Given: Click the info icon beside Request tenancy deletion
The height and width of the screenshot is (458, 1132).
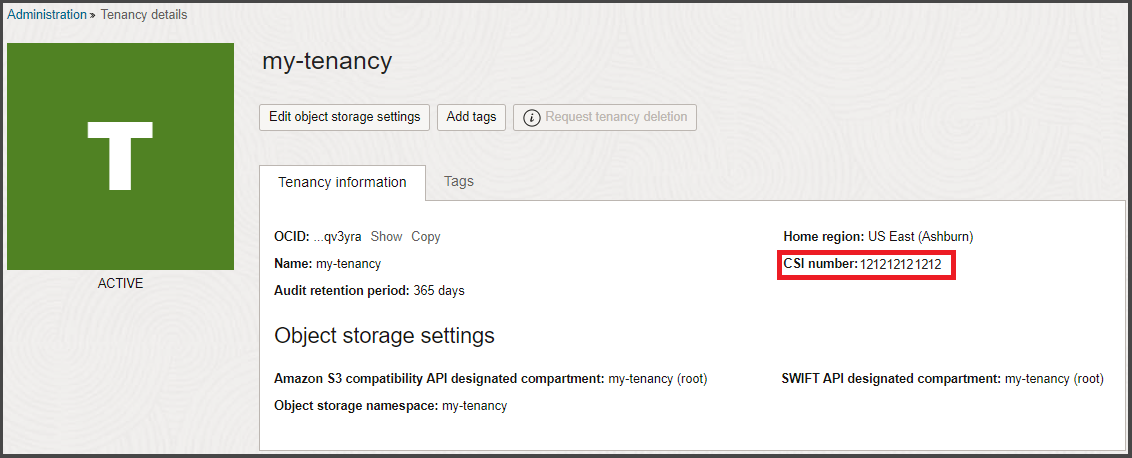Looking at the screenshot, I should pos(531,117).
